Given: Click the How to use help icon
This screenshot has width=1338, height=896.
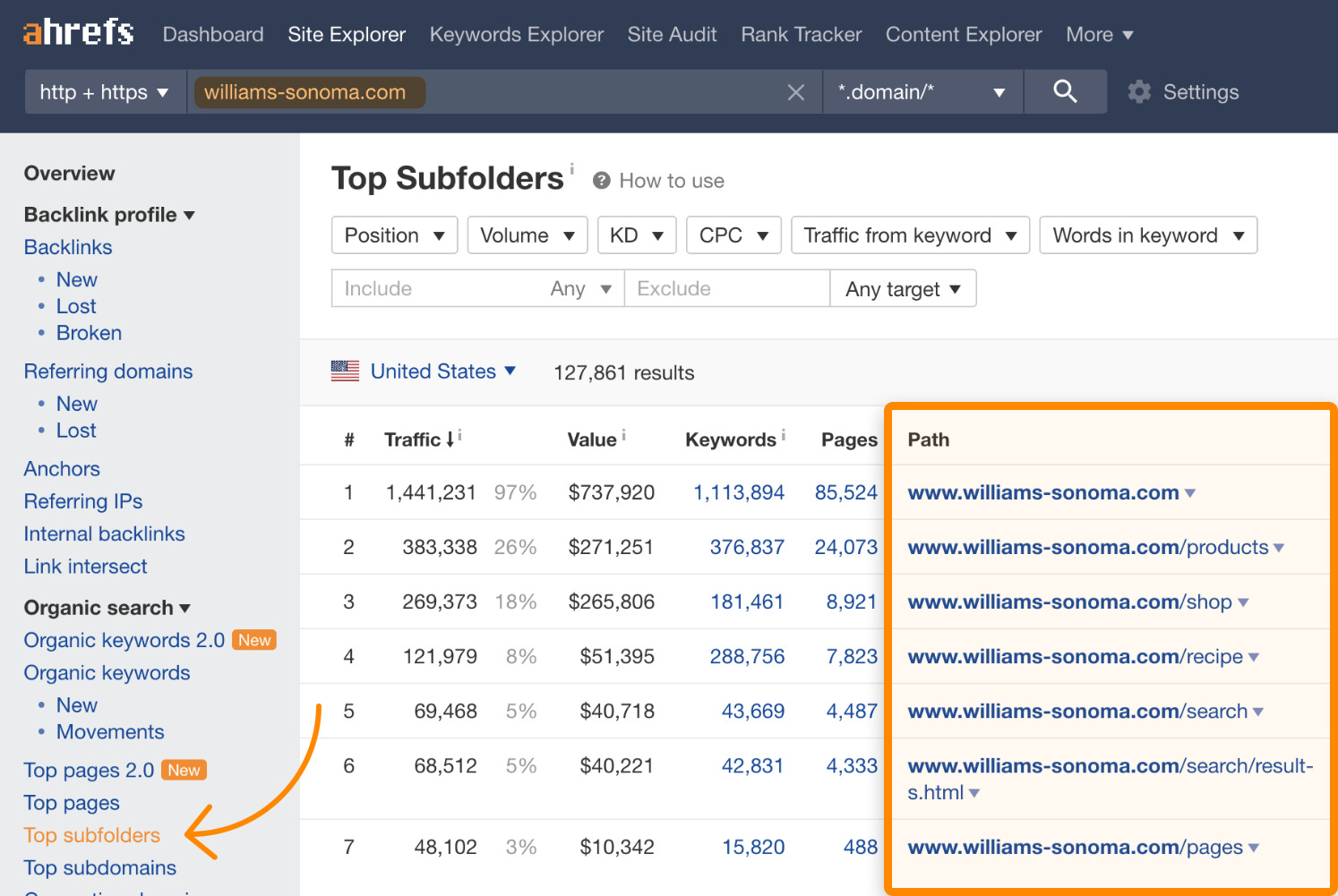Looking at the screenshot, I should (602, 181).
